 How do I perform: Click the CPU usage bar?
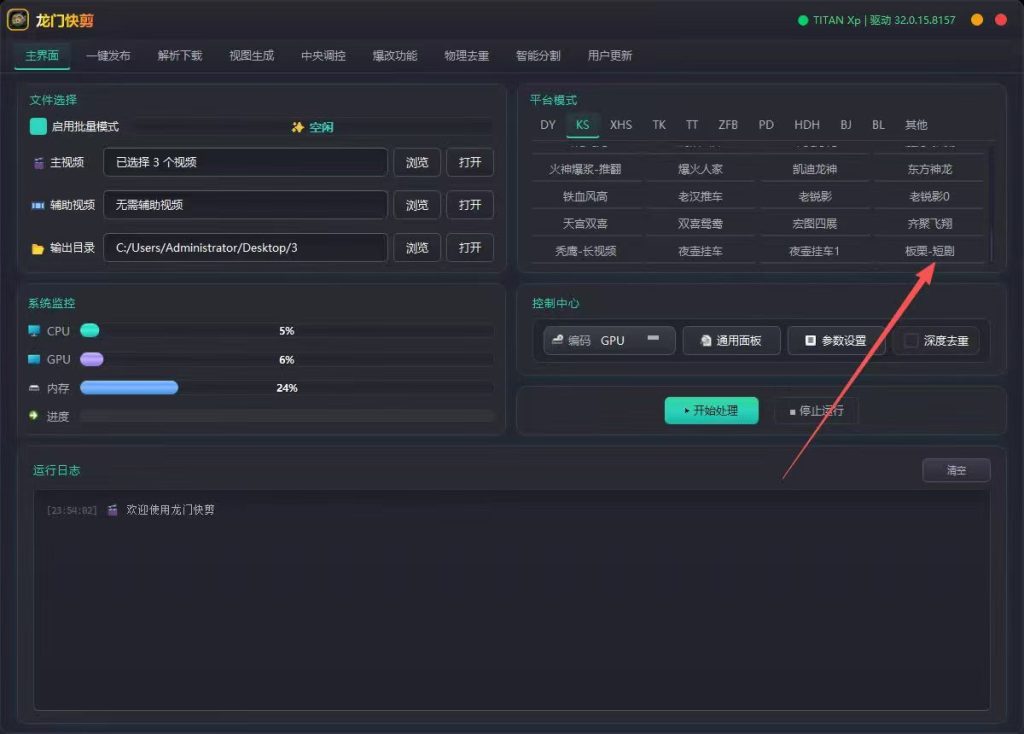pos(287,331)
